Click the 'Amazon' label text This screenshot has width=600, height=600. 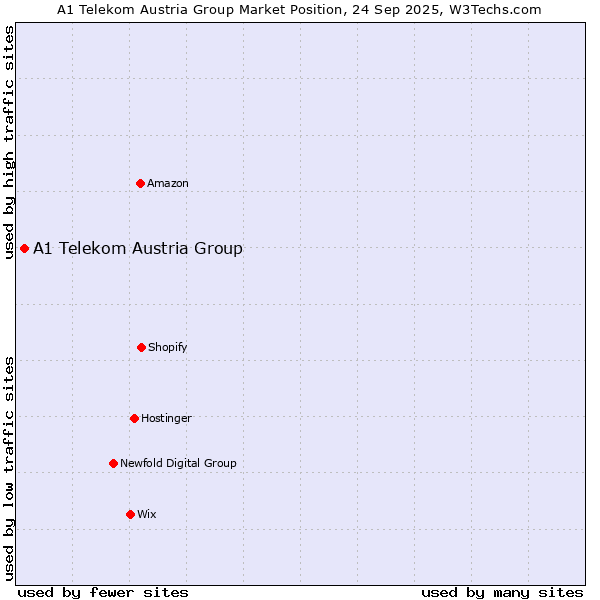click(x=168, y=183)
